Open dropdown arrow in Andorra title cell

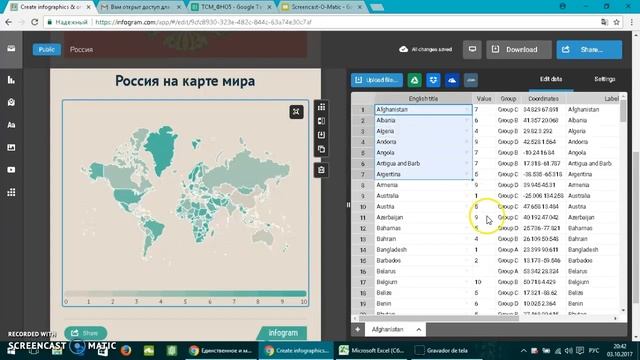click(x=467, y=142)
